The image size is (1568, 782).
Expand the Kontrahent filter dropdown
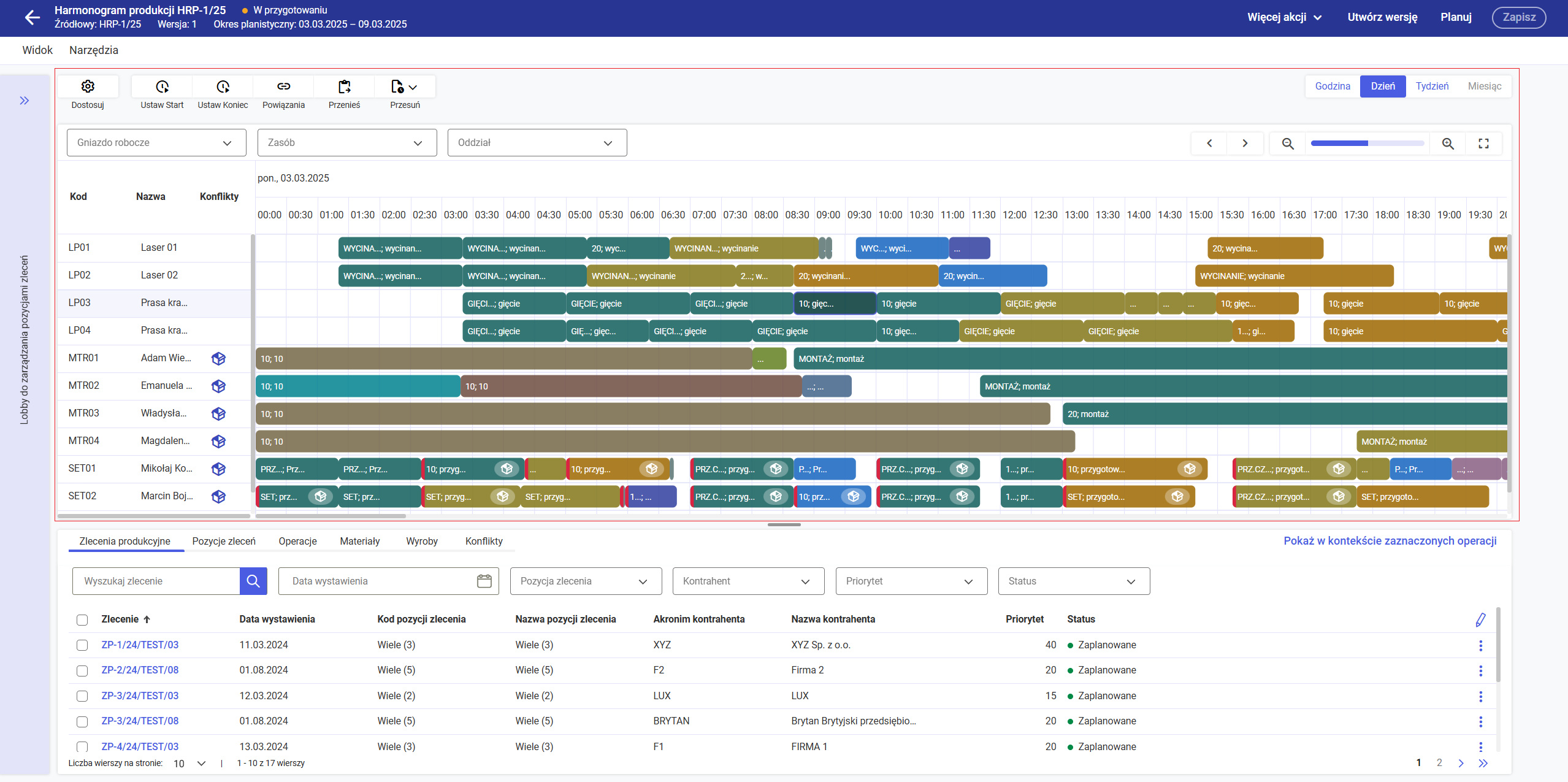pos(748,581)
